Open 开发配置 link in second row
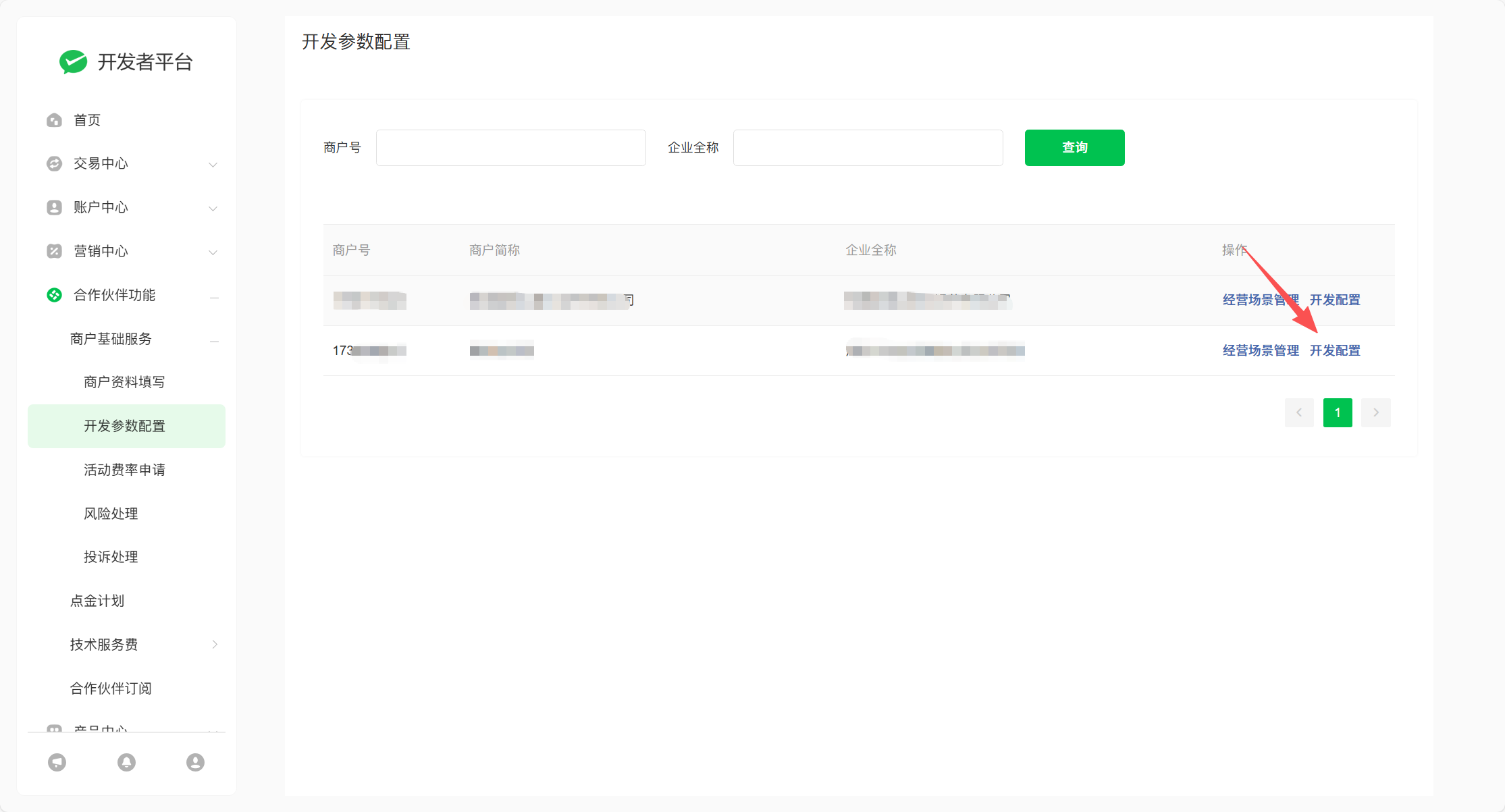 click(x=1335, y=350)
